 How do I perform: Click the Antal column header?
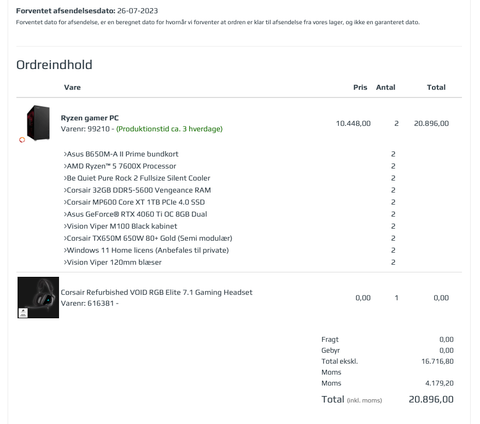tap(386, 87)
